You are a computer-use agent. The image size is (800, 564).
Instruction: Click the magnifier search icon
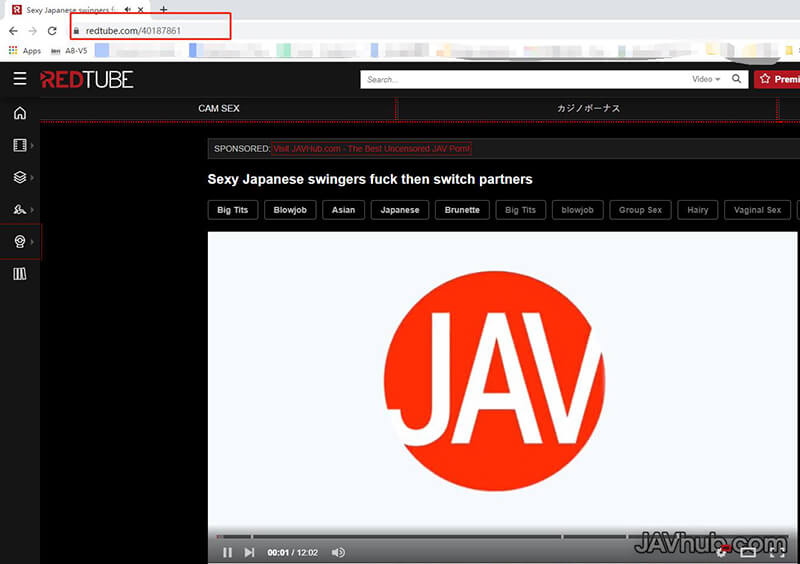(x=736, y=79)
